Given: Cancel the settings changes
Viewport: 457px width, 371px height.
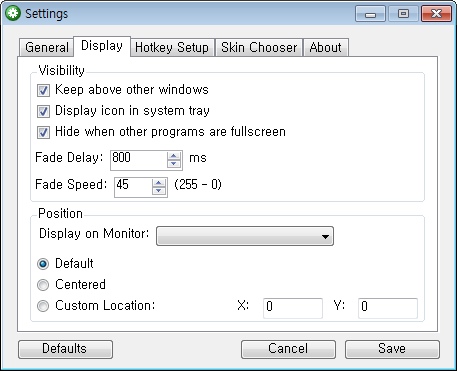Looking at the screenshot, I should 288,349.
